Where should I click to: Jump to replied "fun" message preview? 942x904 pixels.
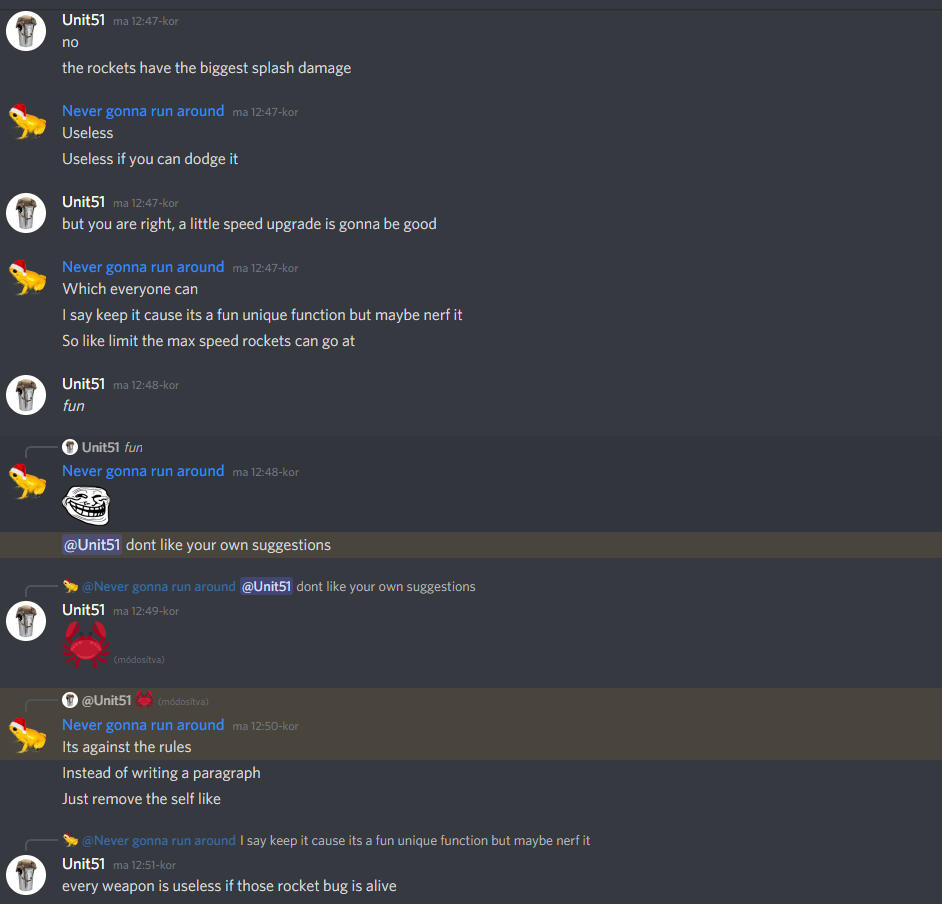133,447
